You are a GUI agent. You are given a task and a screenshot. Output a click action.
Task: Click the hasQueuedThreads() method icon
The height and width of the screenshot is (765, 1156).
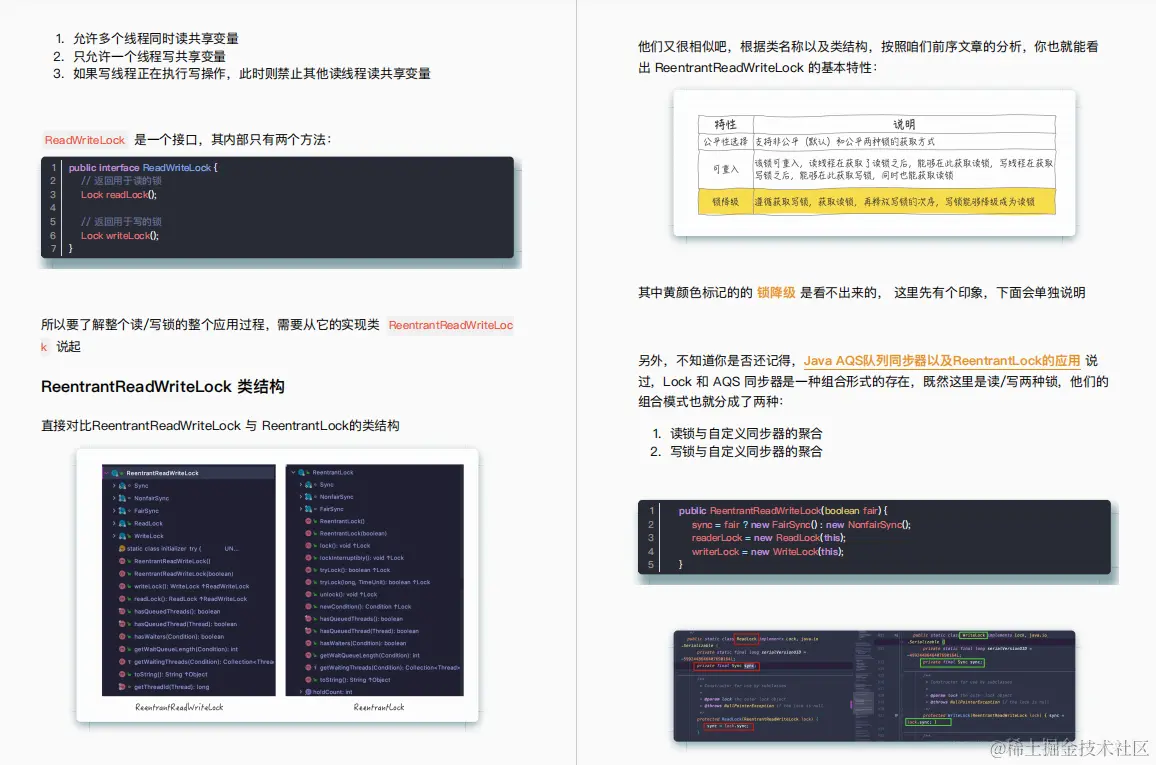point(121,611)
